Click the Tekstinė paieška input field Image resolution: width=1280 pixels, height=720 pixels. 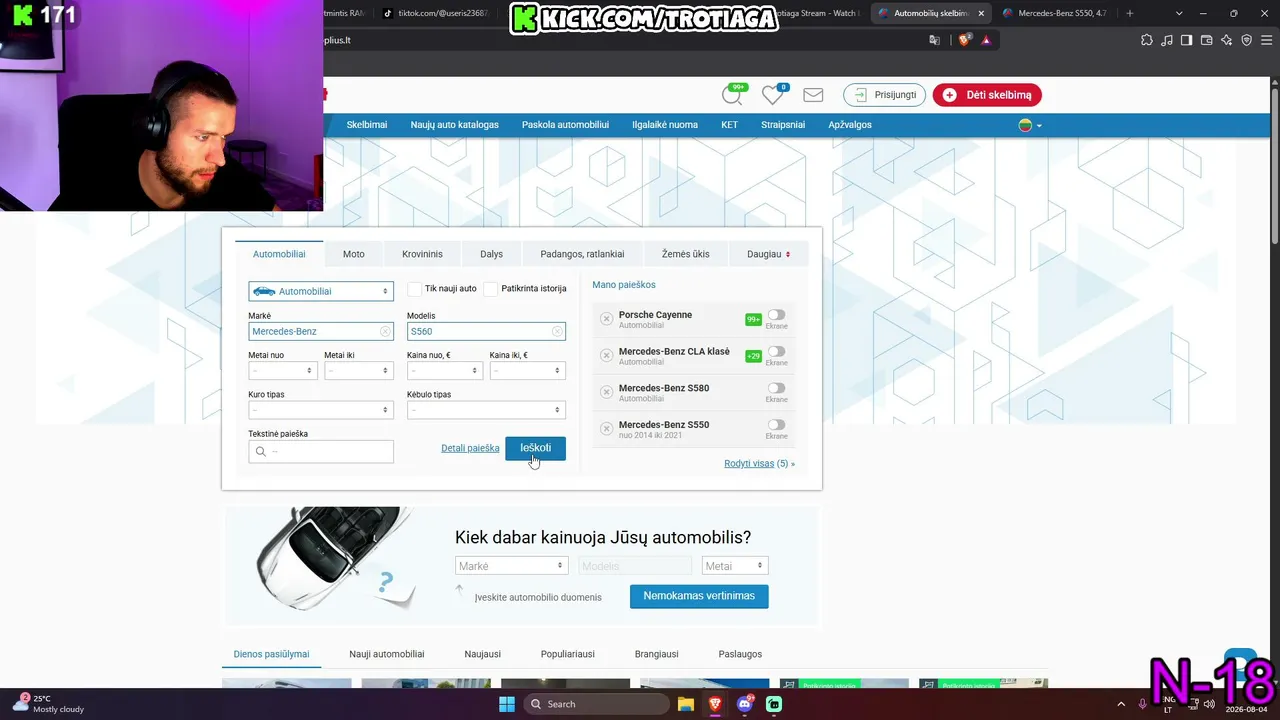pyautogui.click(x=321, y=452)
